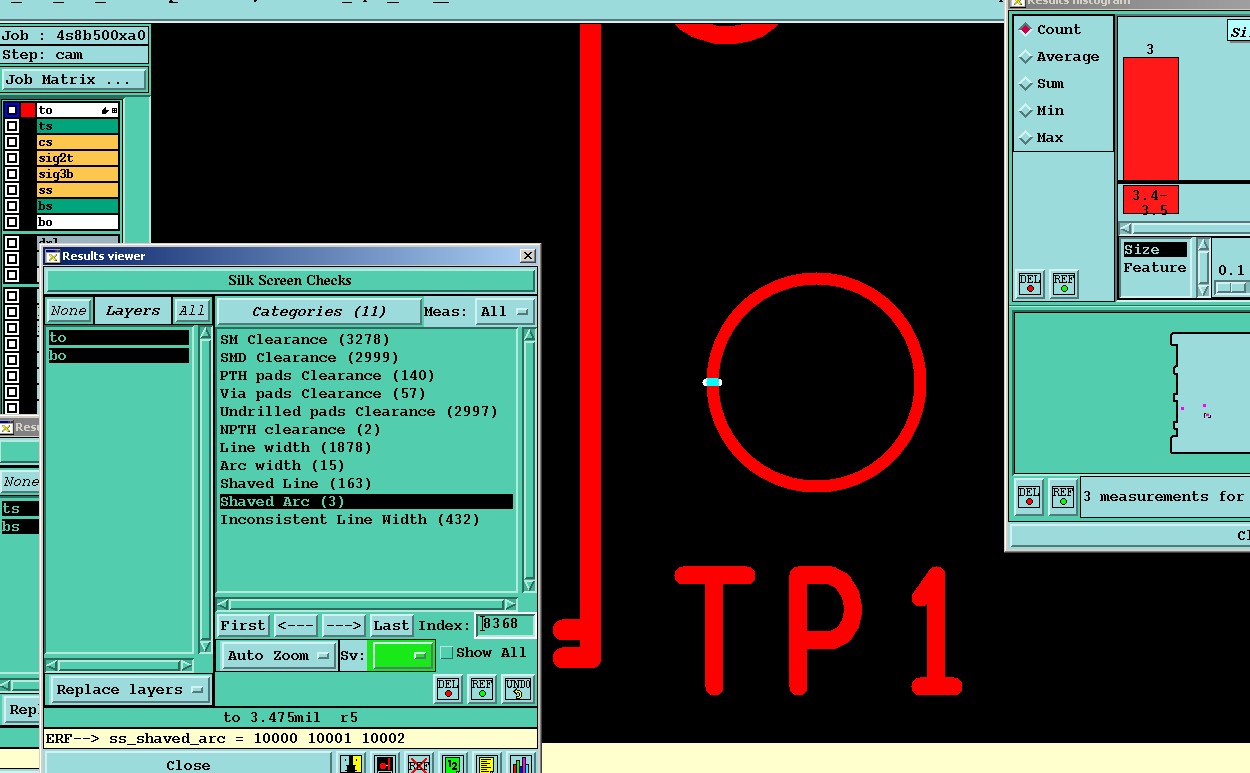Select Shaved Arc (3) category
Screen dimensions: 1250x773
[366, 502]
